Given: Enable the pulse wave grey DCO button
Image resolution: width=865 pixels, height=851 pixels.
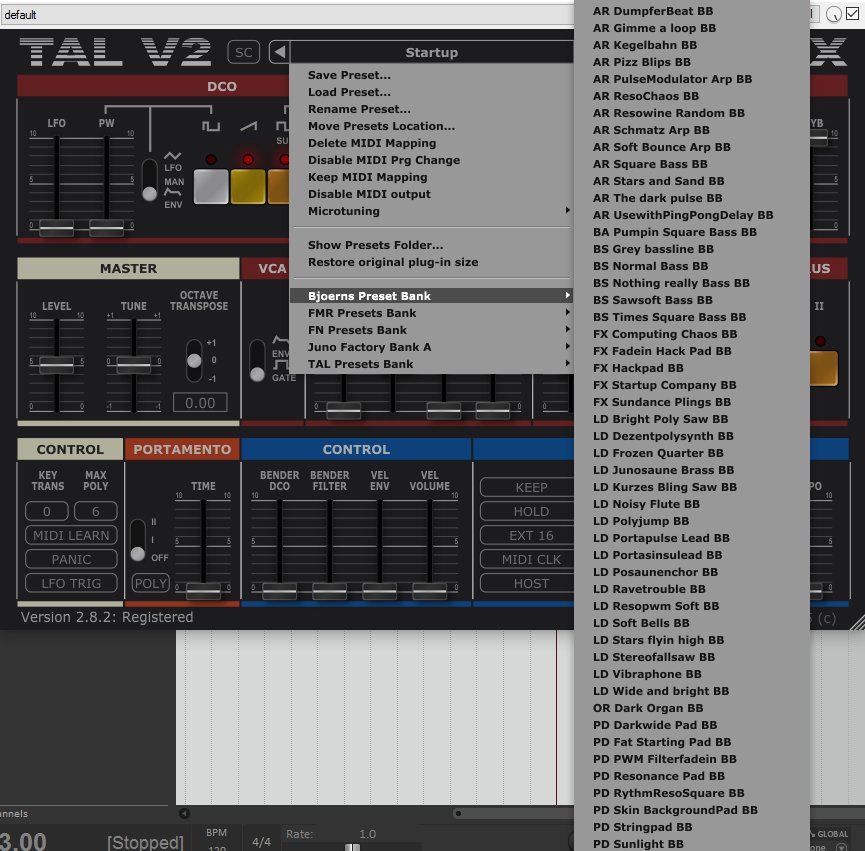Looking at the screenshot, I should (x=211, y=186).
